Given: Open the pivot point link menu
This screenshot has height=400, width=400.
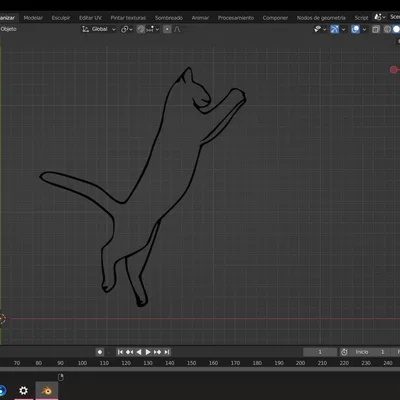Looking at the screenshot, I should tap(126, 29).
